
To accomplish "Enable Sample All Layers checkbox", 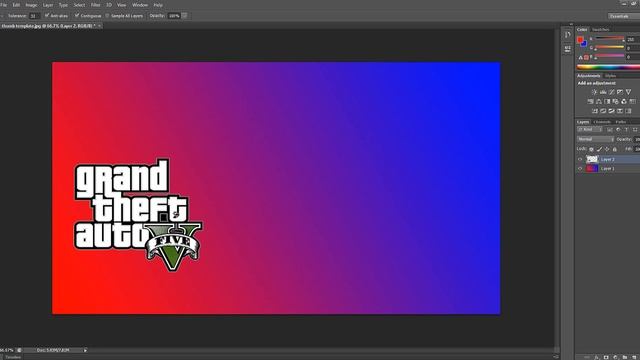I will coord(108,16).
